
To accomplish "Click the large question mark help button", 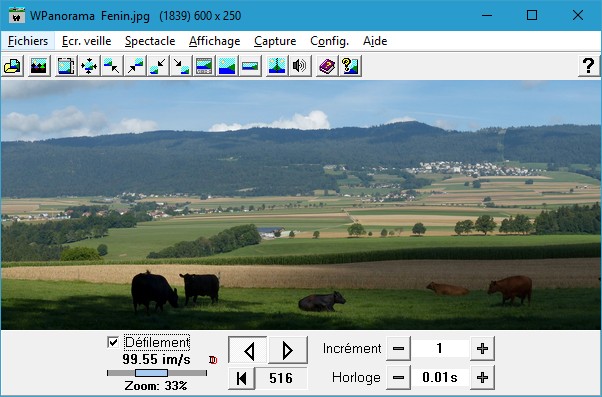I will click(x=589, y=66).
